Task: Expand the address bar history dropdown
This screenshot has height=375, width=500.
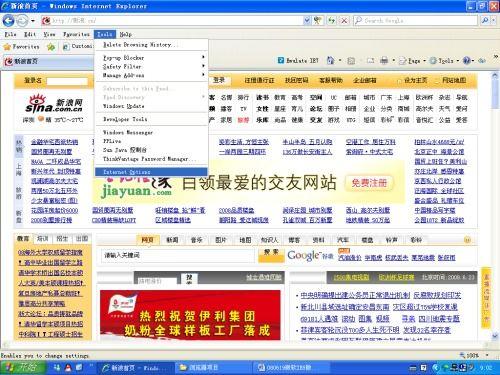Action: point(307,21)
